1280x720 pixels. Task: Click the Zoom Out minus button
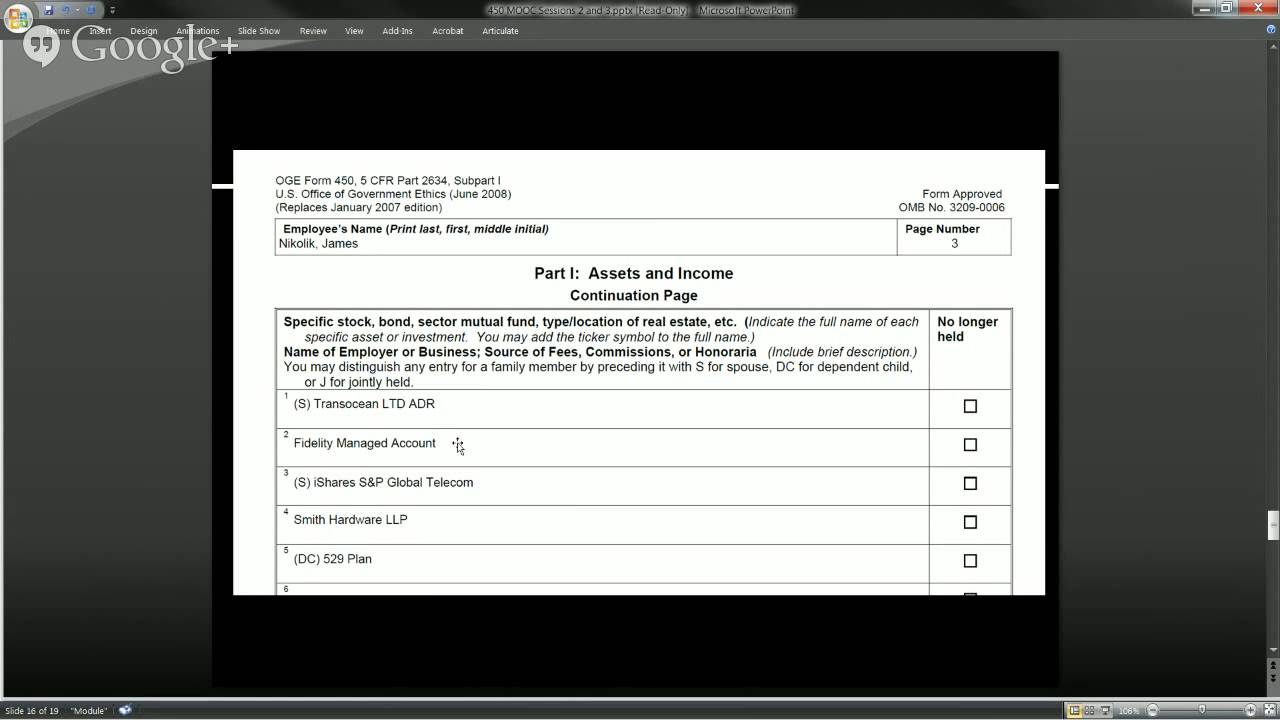(x=1152, y=710)
